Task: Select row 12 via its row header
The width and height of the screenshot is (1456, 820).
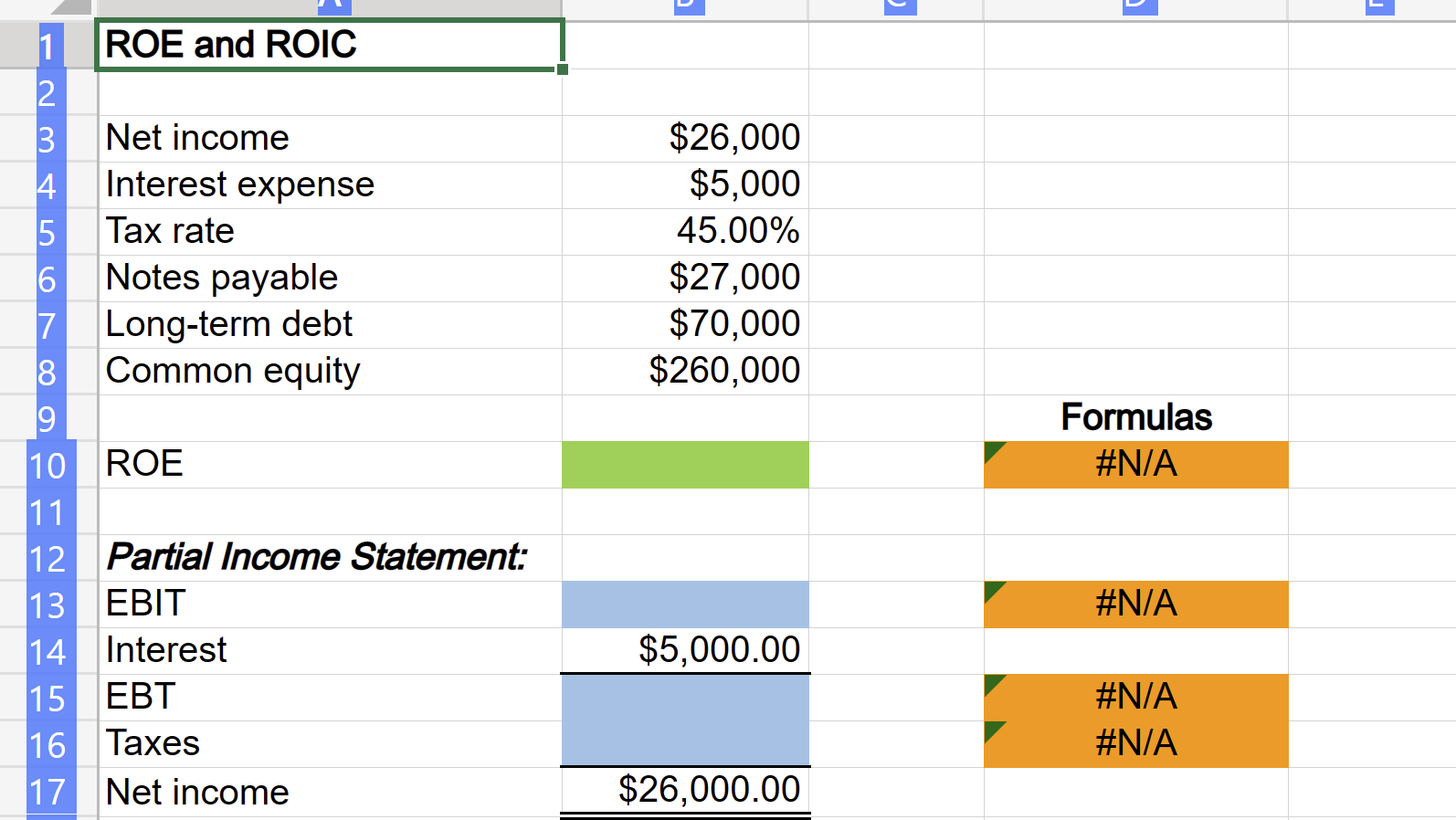Action: click(x=47, y=558)
